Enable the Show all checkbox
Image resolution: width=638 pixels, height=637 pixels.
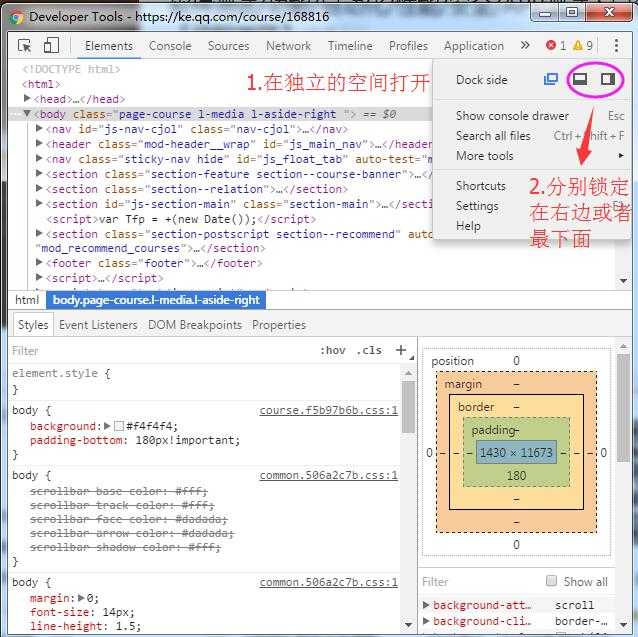tap(551, 580)
